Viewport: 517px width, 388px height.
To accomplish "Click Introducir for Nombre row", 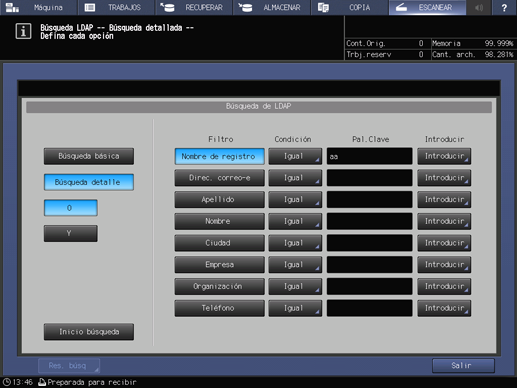I will click(444, 221).
